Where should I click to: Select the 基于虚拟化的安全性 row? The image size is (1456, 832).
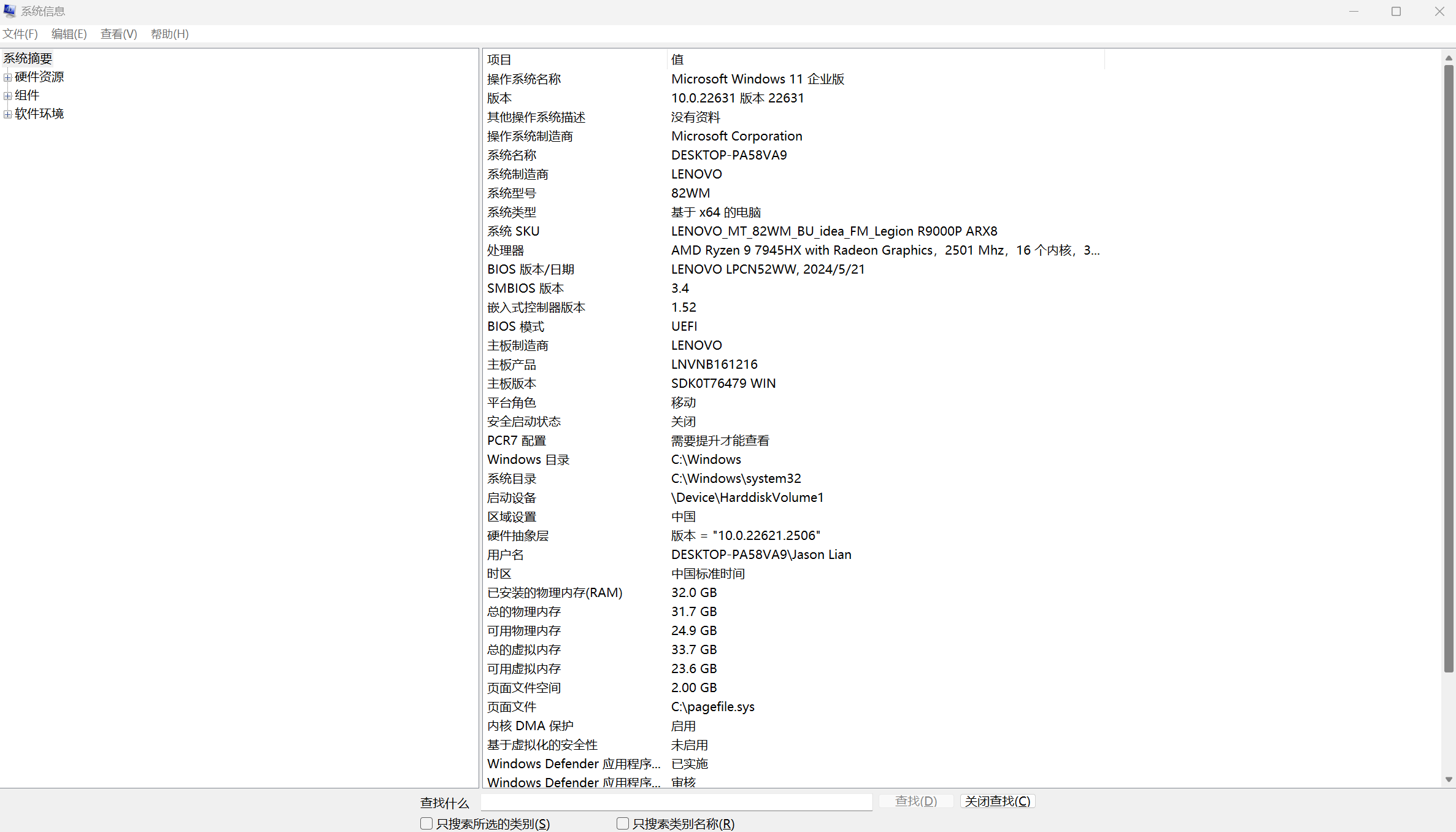pyautogui.click(x=794, y=745)
